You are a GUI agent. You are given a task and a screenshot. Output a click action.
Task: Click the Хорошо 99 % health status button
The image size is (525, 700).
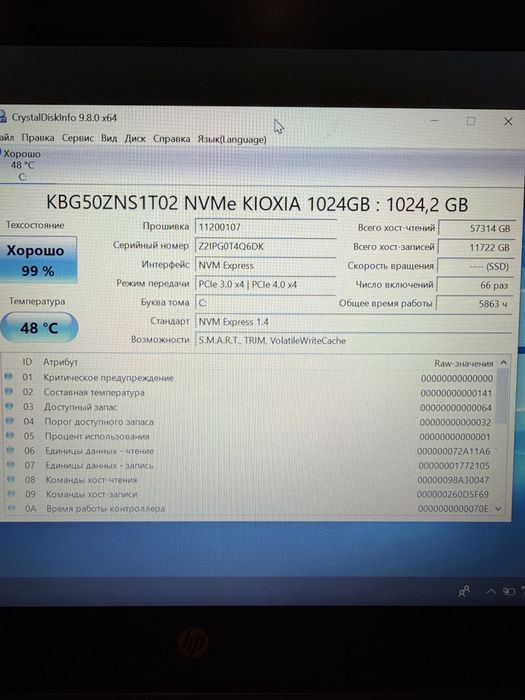(38, 260)
